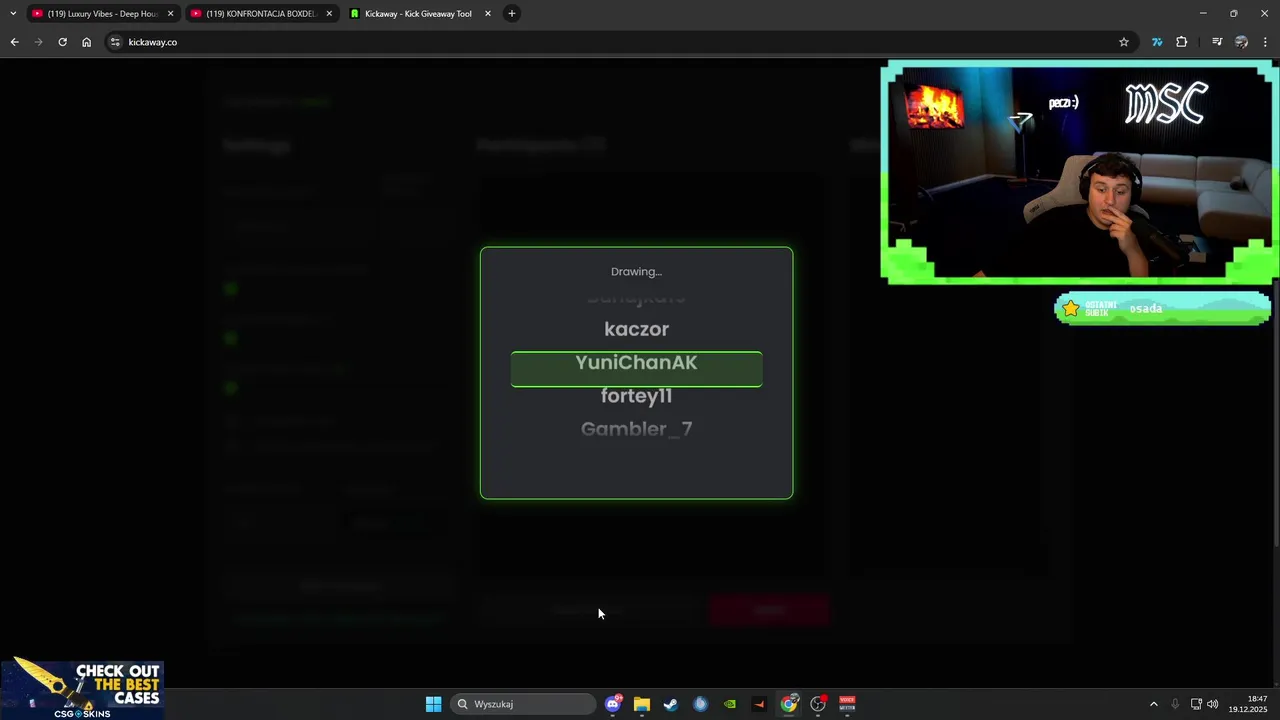The width and height of the screenshot is (1280, 720).
Task: Click the kaczor name in draw list
Action: [636, 329]
